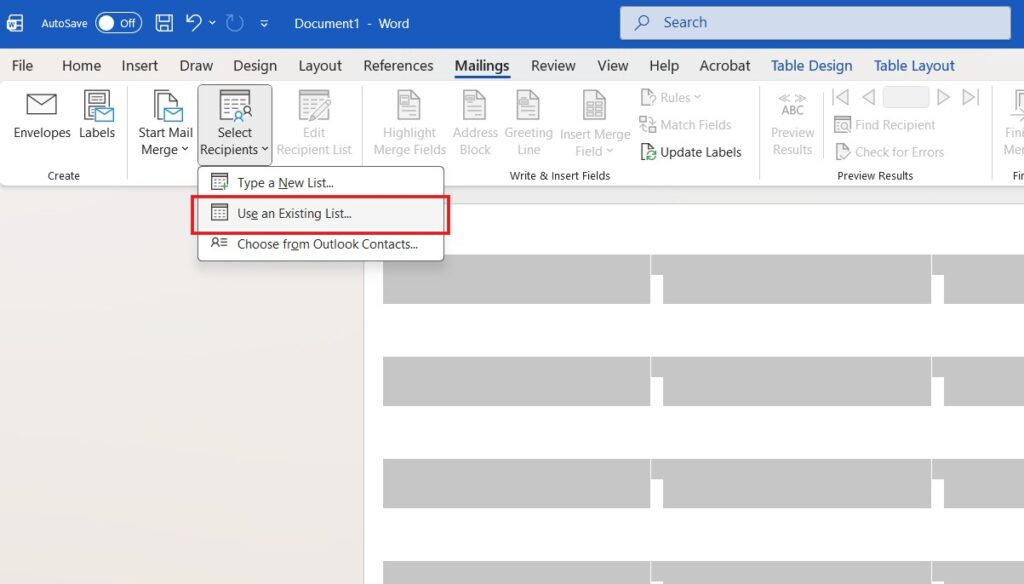Click the Word app icon
The height and width of the screenshot is (584, 1024).
coord(15,23)
